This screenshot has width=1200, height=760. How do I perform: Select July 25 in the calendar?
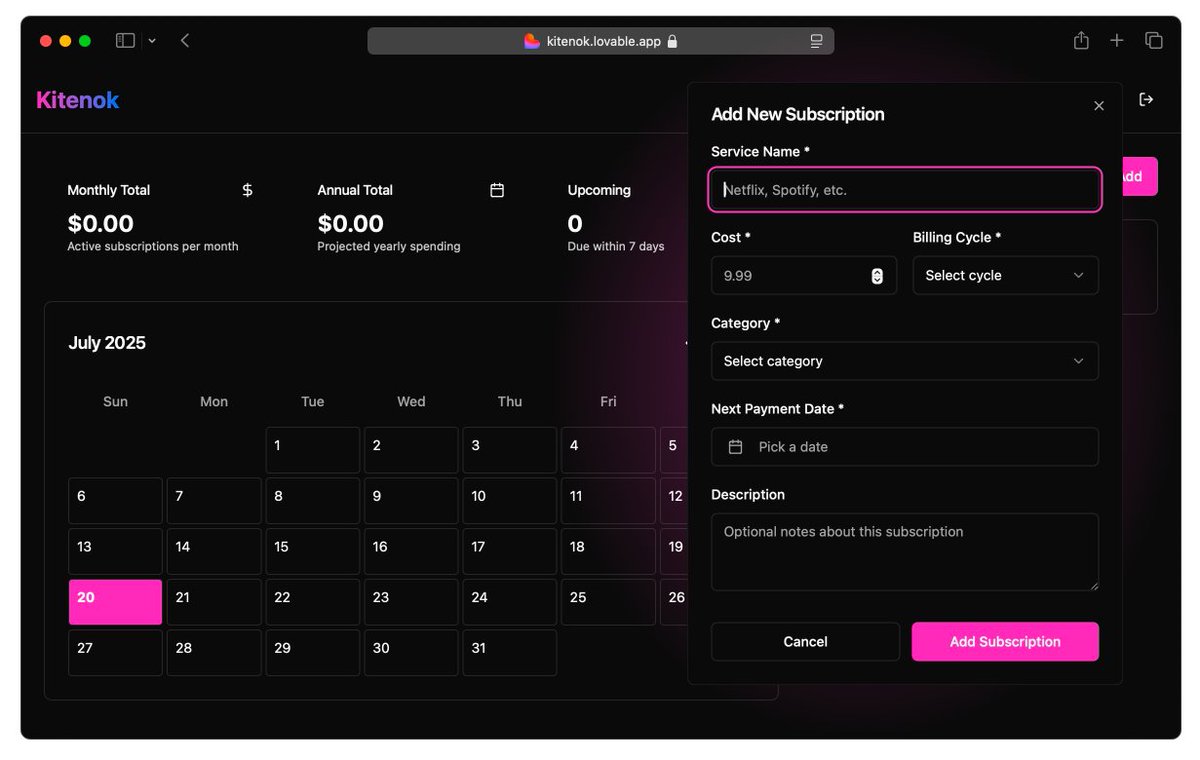click(x=608, y=602)
